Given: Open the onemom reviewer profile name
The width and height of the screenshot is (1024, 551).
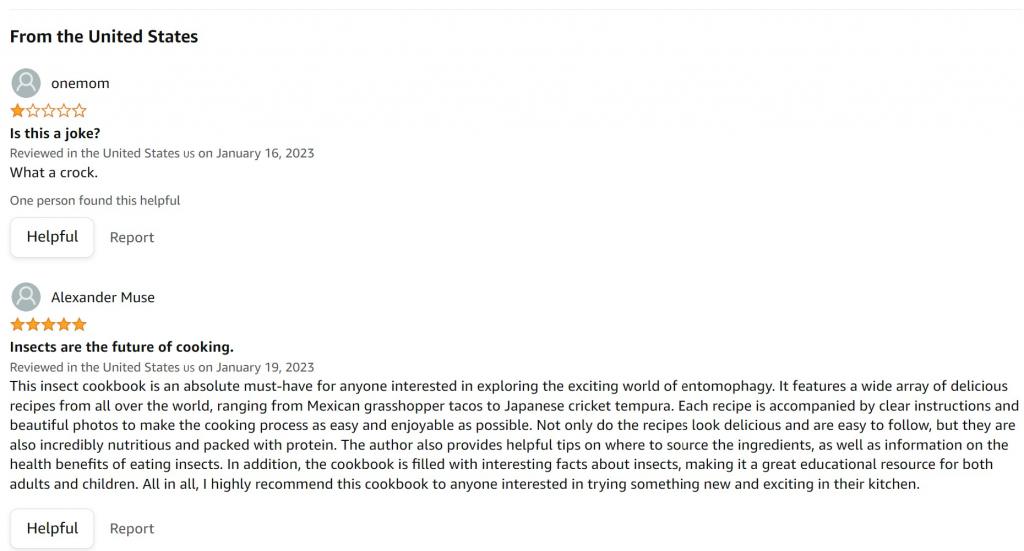Looking at the screenshot, I should pos(80,83).
